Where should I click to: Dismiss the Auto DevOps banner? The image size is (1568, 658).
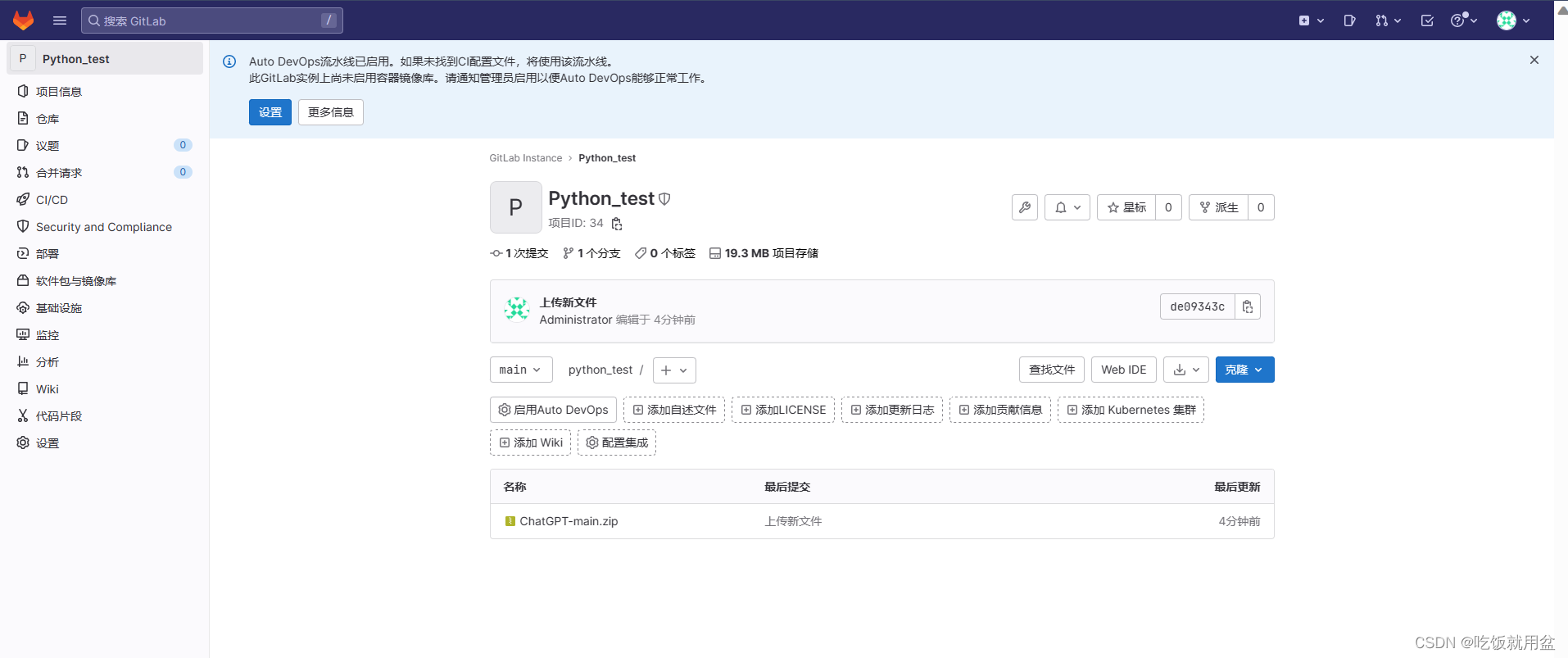1534,60
